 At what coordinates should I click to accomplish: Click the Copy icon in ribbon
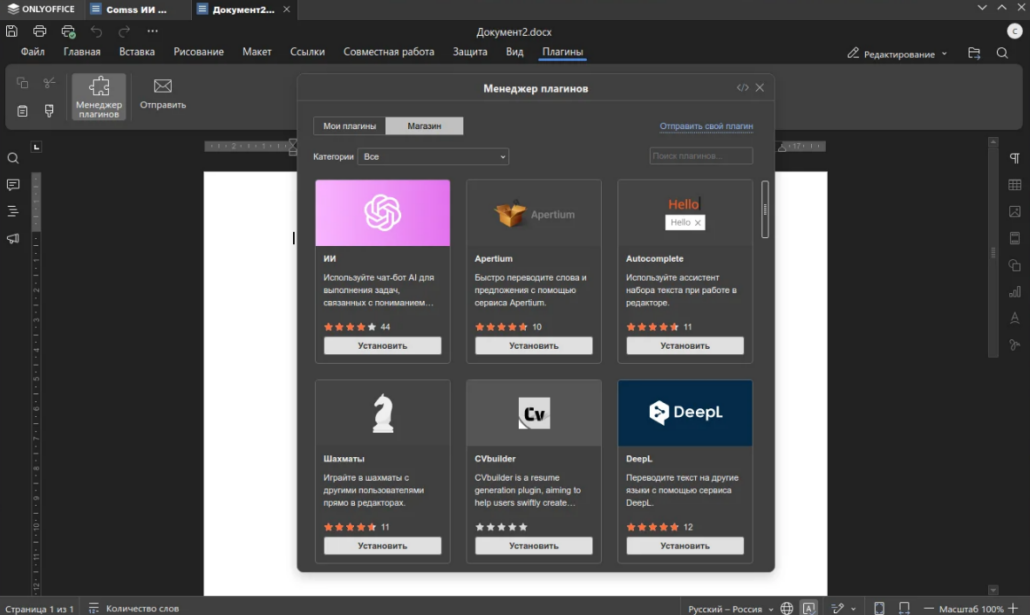(22, 83)
